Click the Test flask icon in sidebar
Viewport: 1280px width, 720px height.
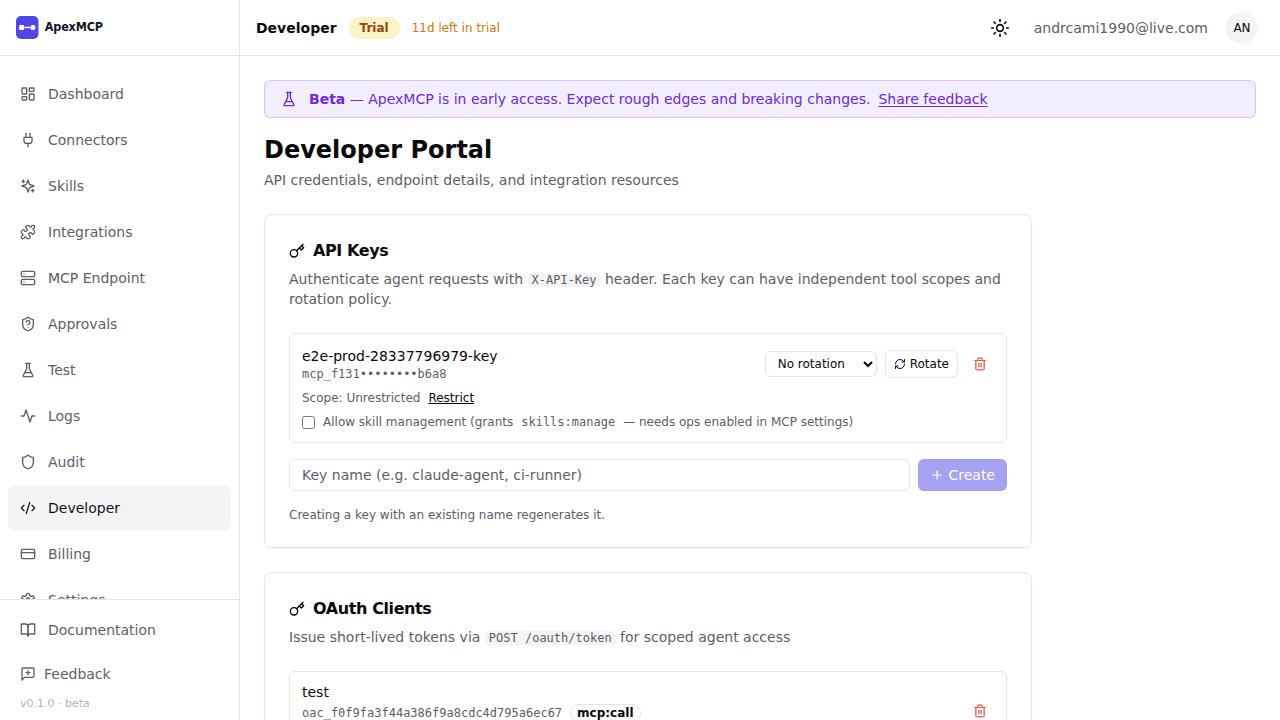(x=28, y=370)
